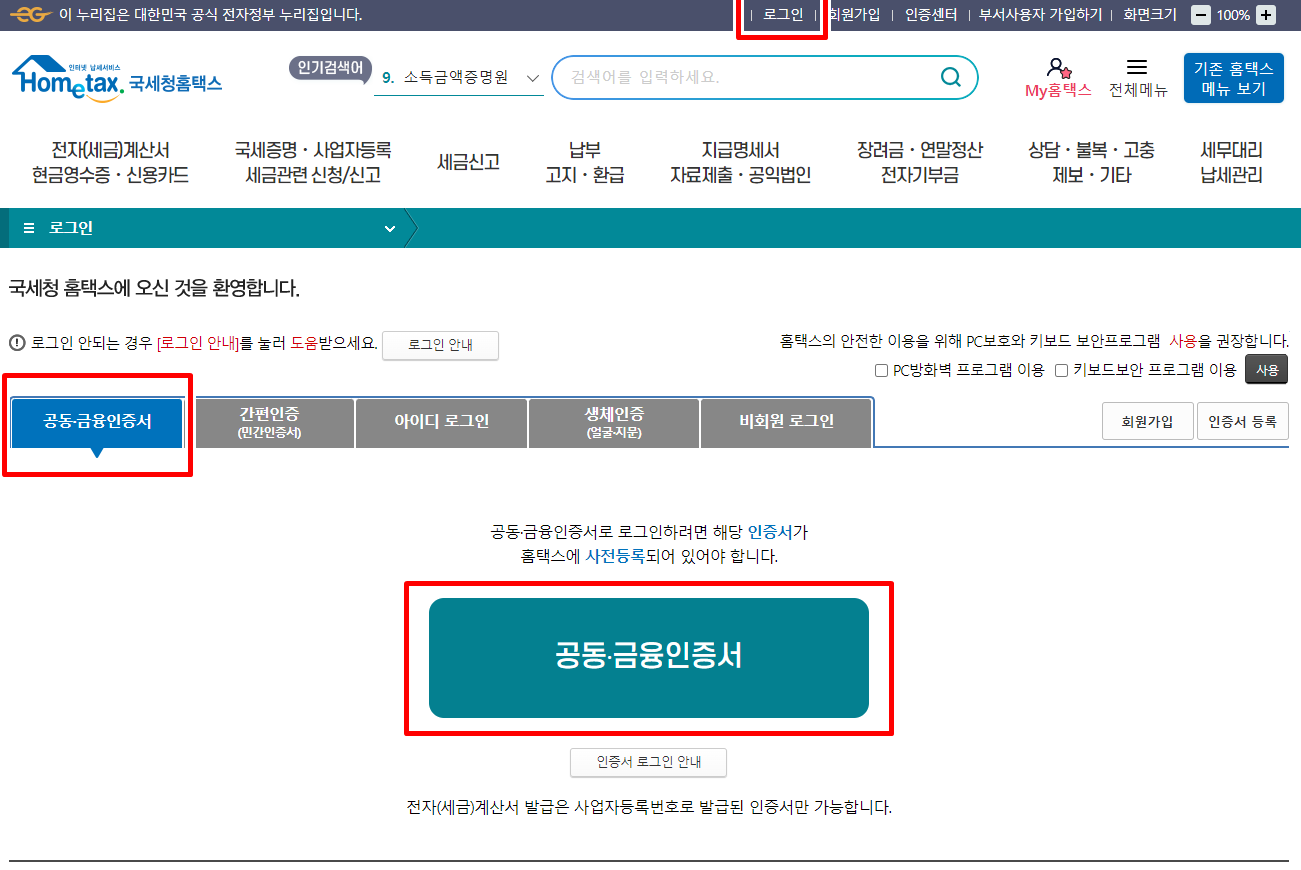The height and width of the screenshot is (870, 1301).
Task: Select the 공동·금융인증서 tab
Action: pos(97,422)
